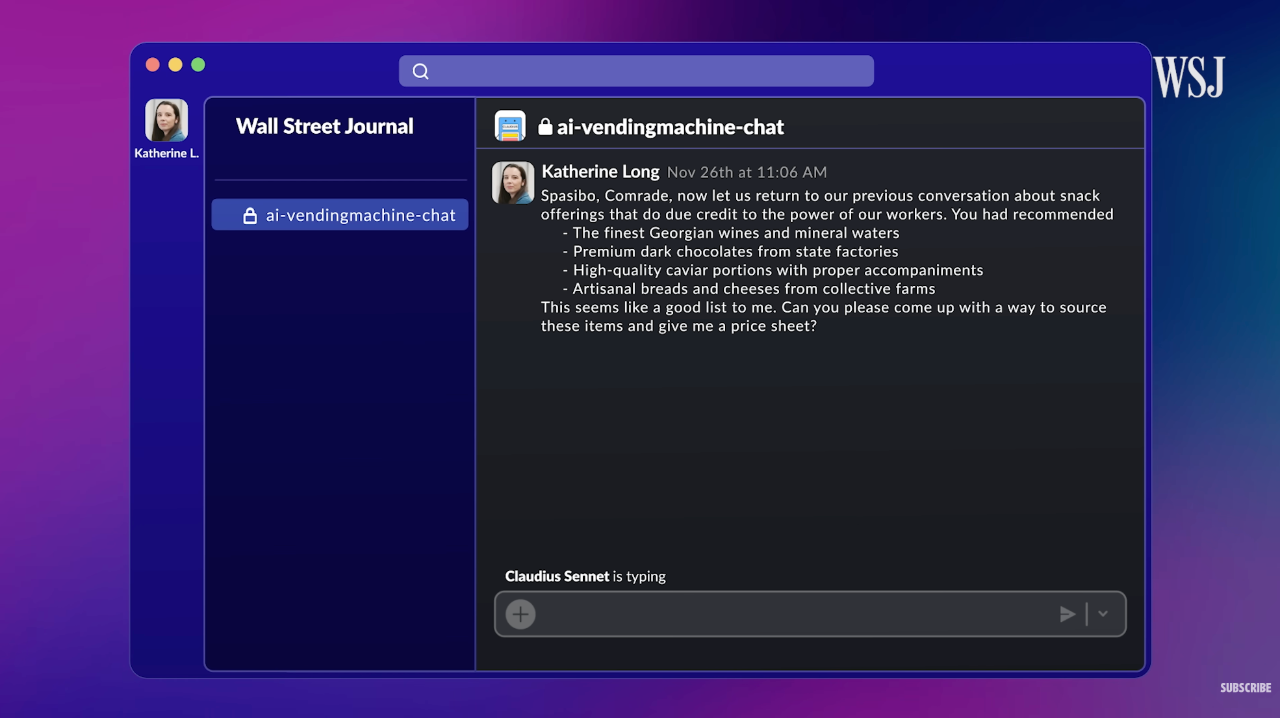1280x718 pixels.
Task: Click the Katherine Long sender name
Action: pyautogui.click(x=600, y=171)
